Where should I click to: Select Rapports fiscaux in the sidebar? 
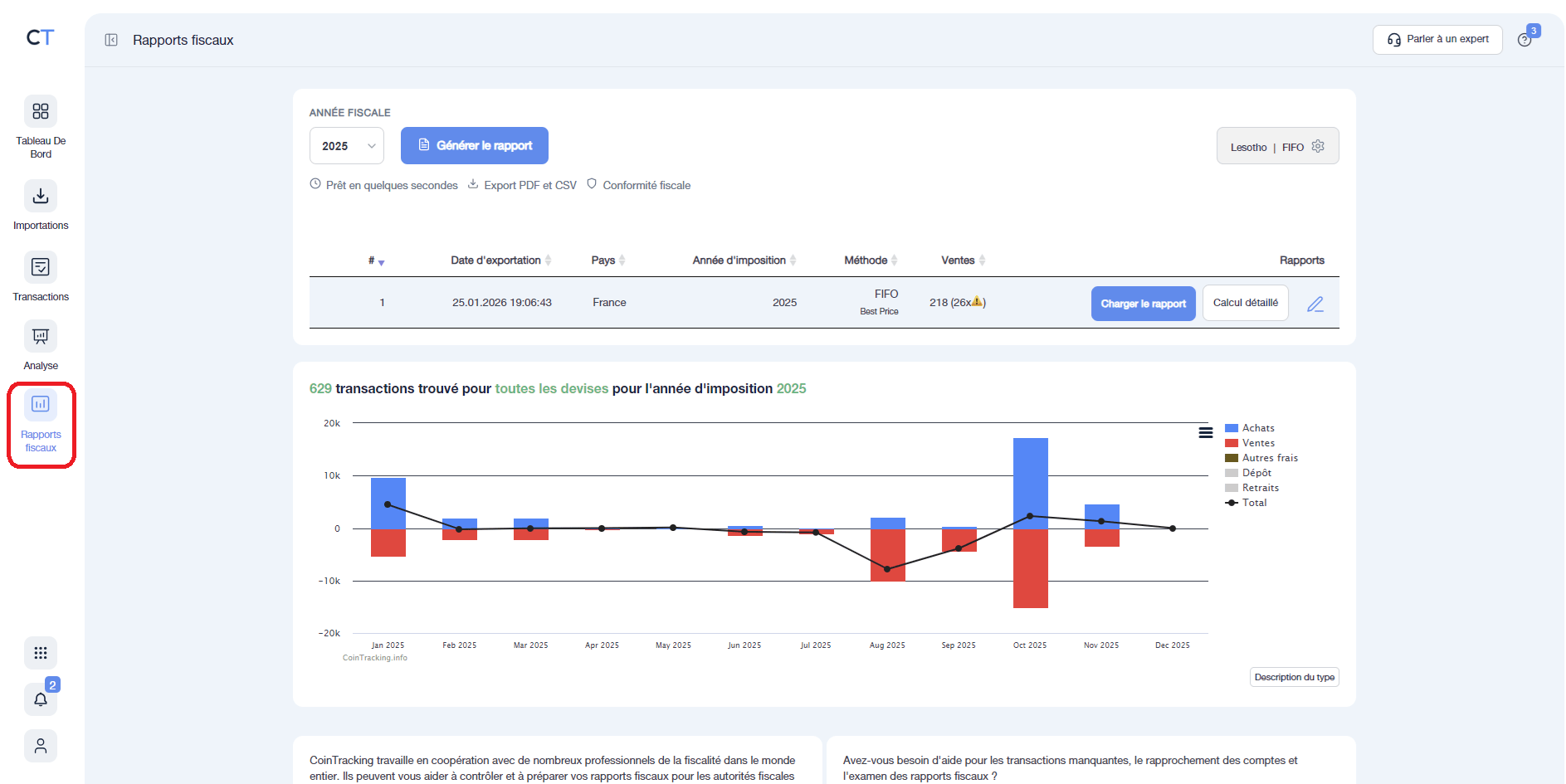tap(41, 424)
